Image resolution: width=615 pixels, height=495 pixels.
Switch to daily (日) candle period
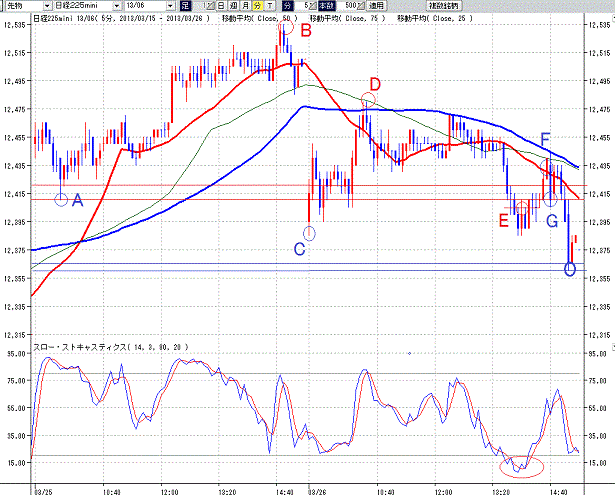pyautogui.click(x=221, y=5)
